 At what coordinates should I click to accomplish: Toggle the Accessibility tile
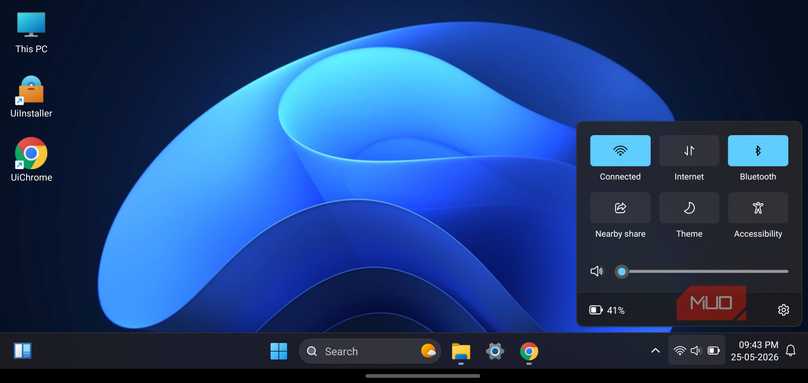click(x=758, y=208)
